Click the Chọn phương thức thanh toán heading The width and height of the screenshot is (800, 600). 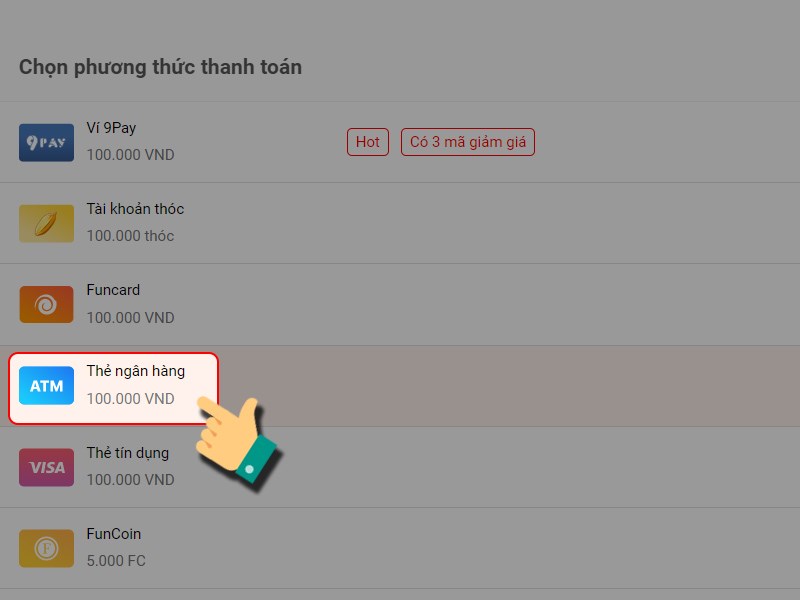point(161,67)
